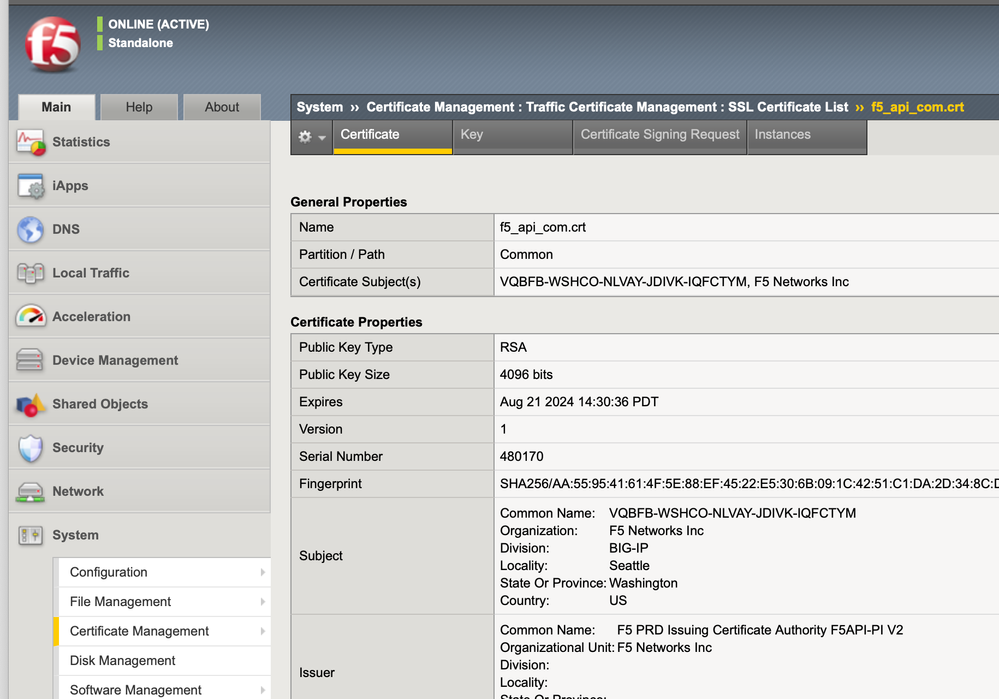This screenshot has width=999, height=699.
Task: Click the SSL Certificate List breadcrumb link
Action: 787,107
